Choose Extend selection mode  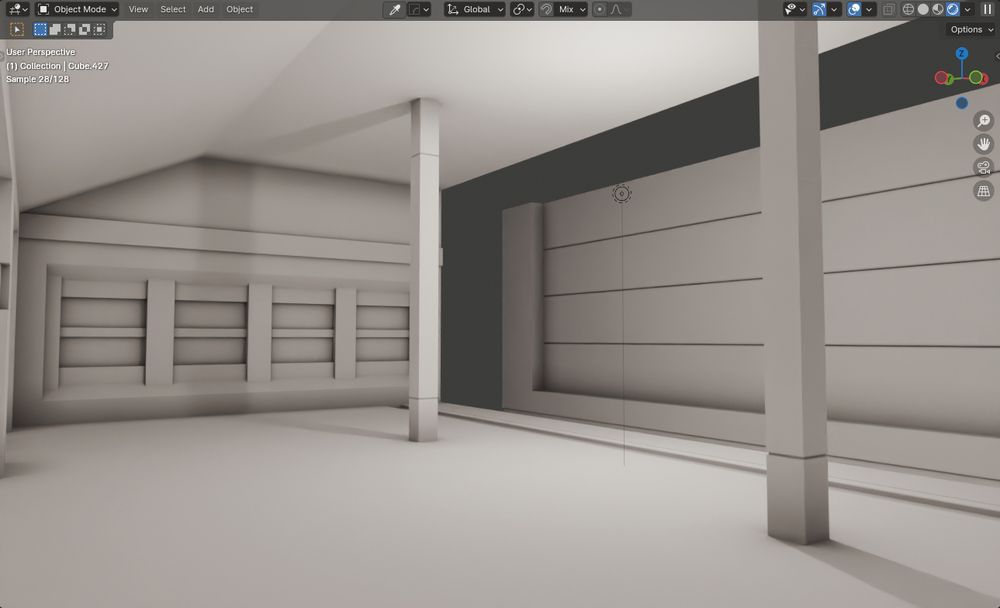(55, 29)
